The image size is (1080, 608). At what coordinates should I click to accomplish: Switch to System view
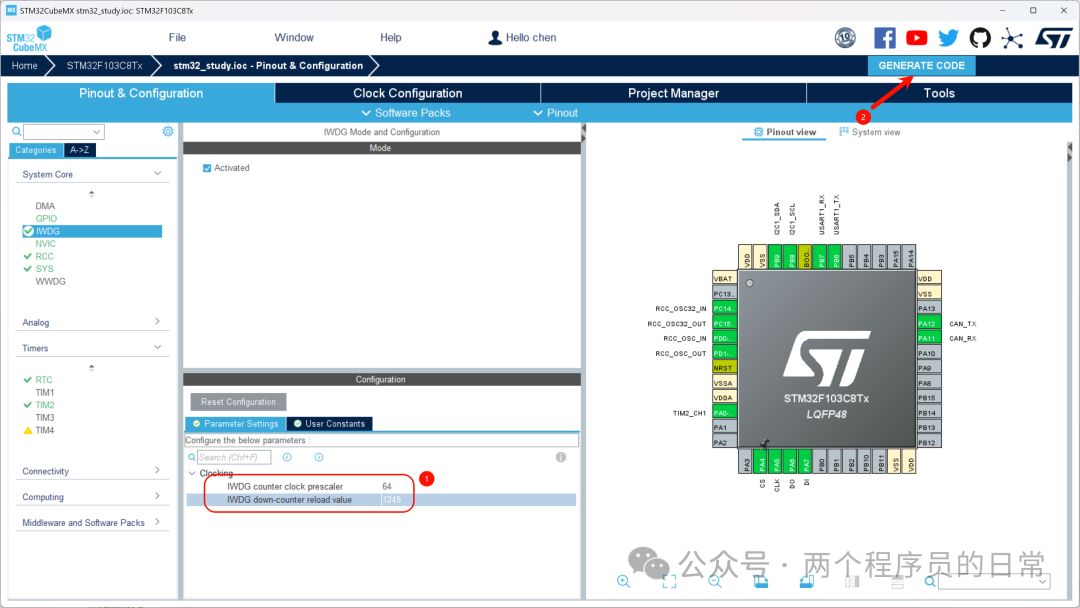[x=869, y=132]
